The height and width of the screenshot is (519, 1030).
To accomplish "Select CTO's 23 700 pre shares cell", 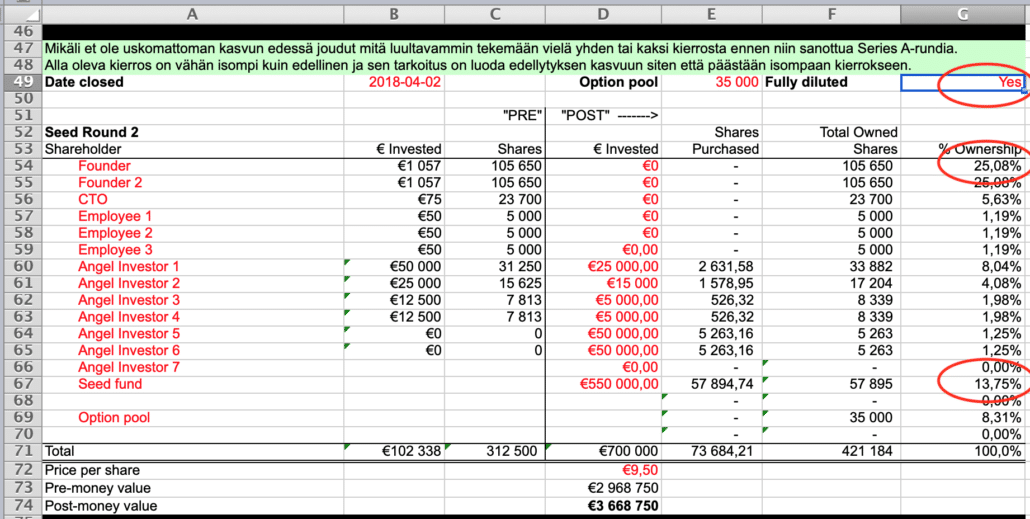I will click(x=495, y=200).
